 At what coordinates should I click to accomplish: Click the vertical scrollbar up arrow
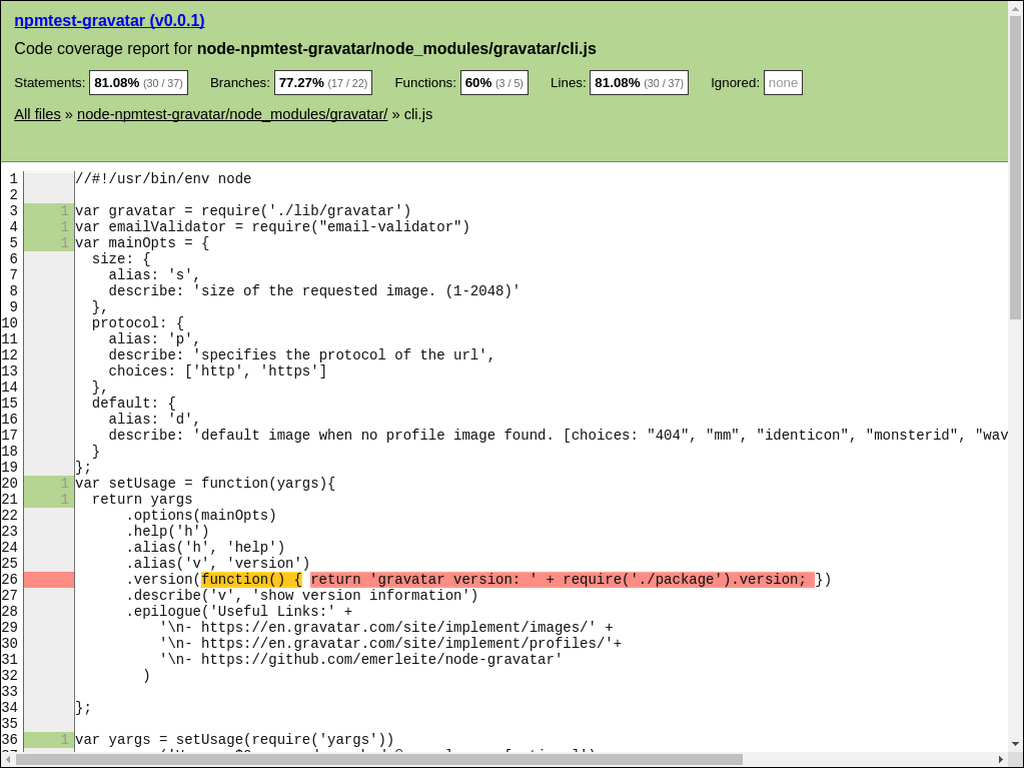pyautogui.click(x=1015, y=8)
